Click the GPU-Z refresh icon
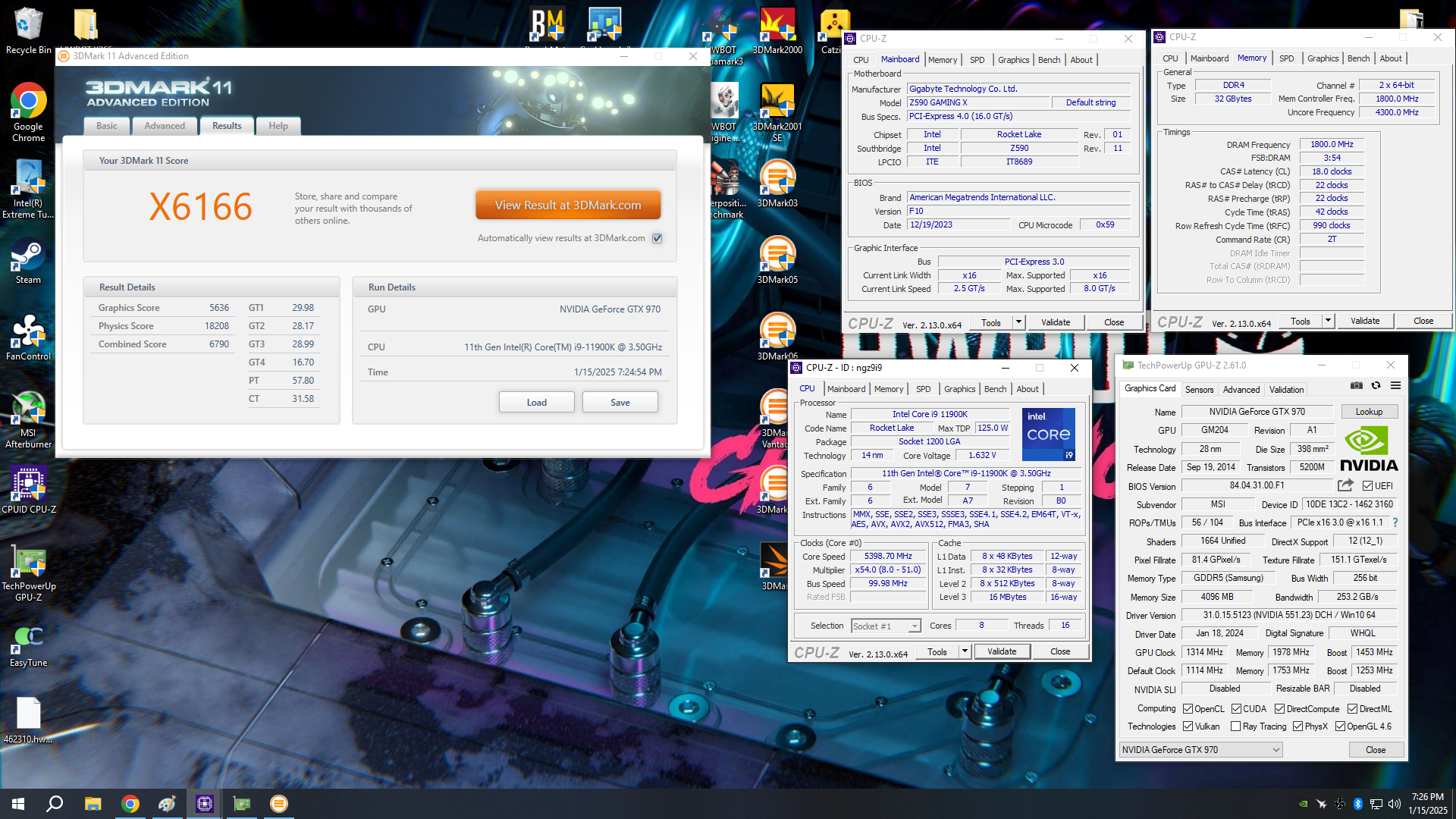1456x819 pixels. [x=1376, y=386]
